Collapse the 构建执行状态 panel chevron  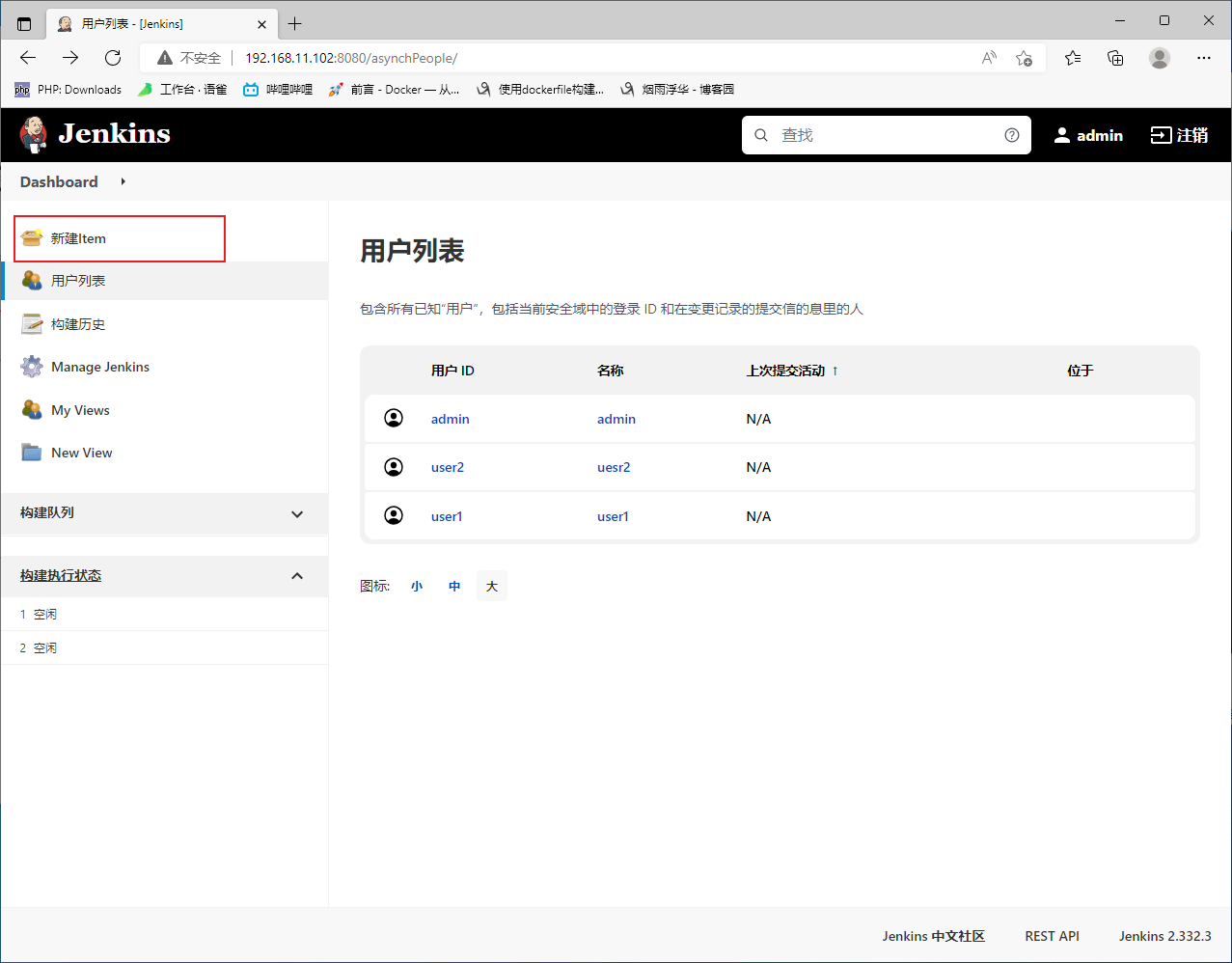[297, 576]
